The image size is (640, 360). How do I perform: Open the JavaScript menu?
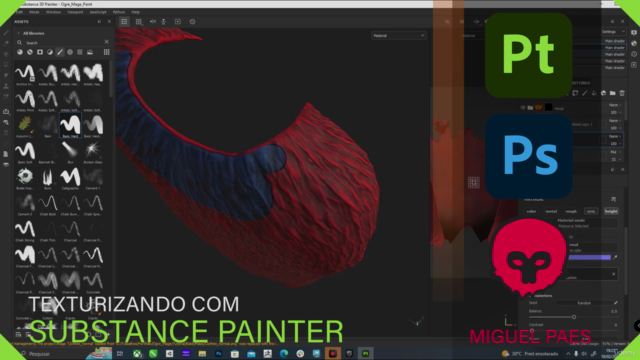(98, 12)
